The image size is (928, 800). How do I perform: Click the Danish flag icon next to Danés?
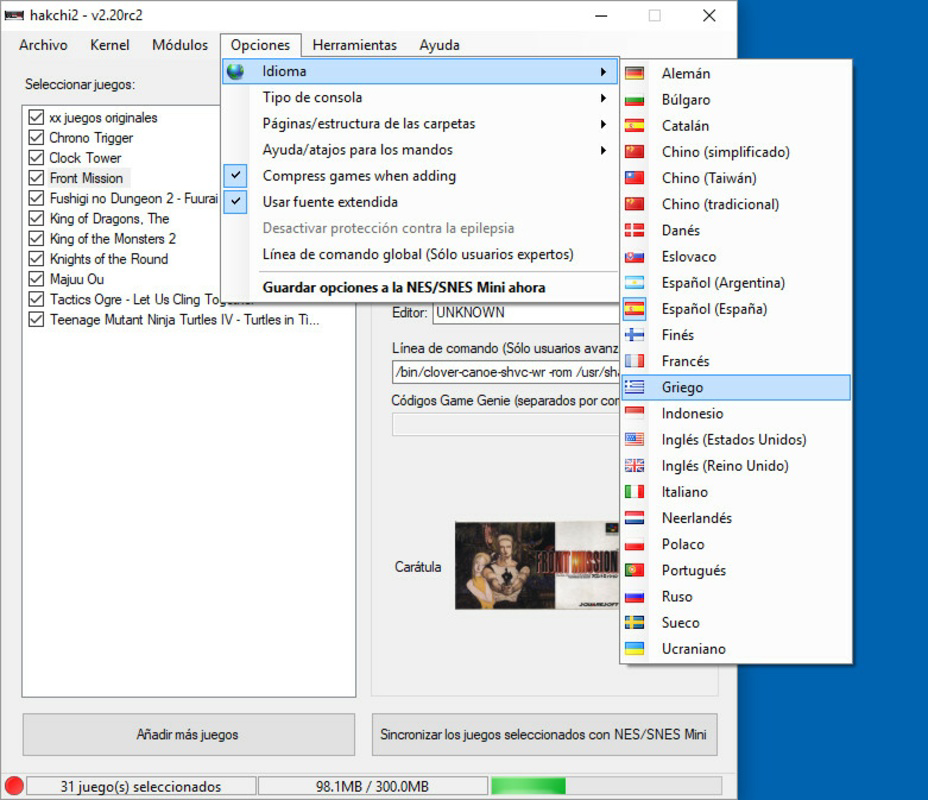point(634,230)
